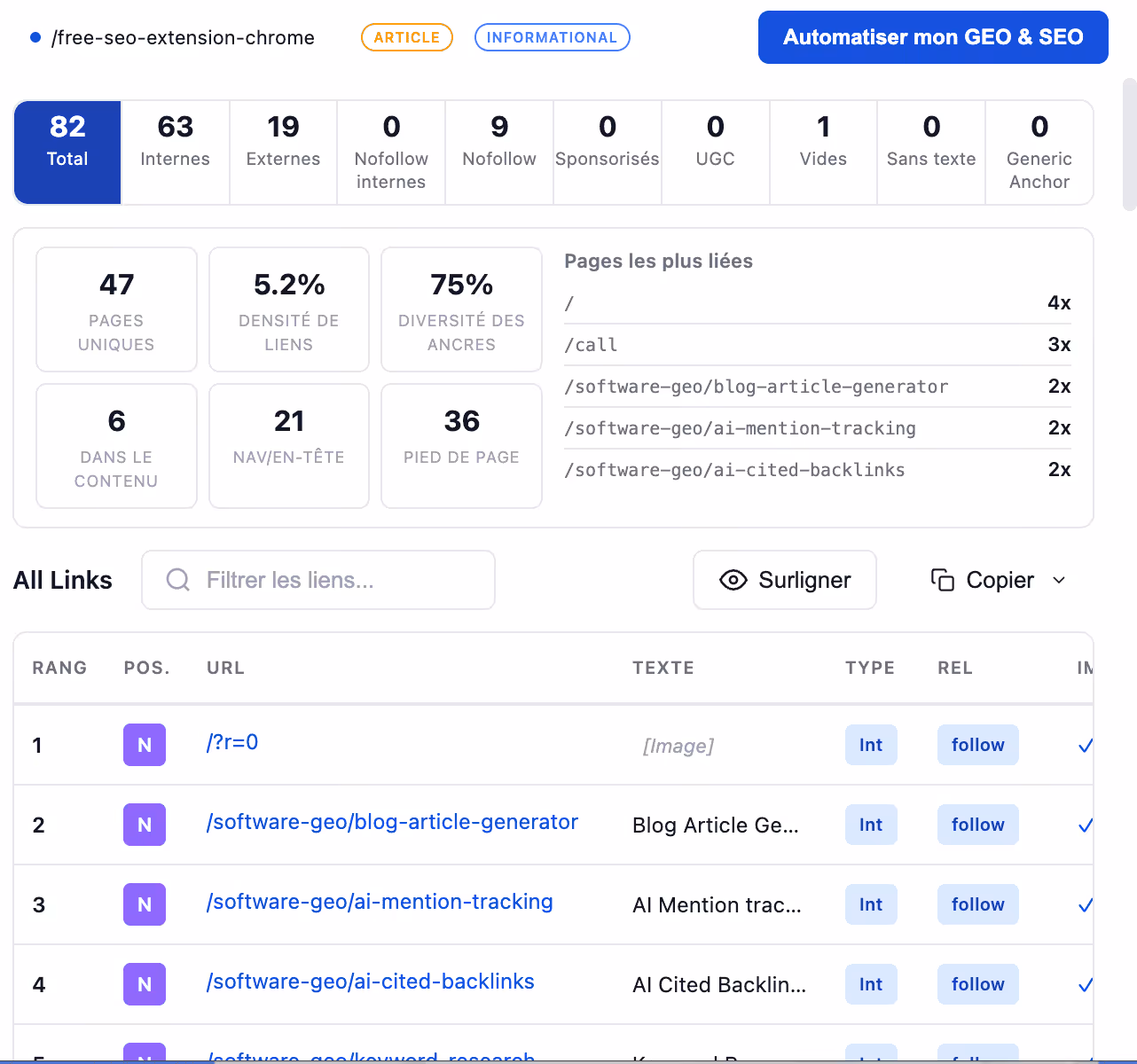The image size is (1137, 1064).
Task: Switch to the 0 UGC tab
Action: coord(716,153)
